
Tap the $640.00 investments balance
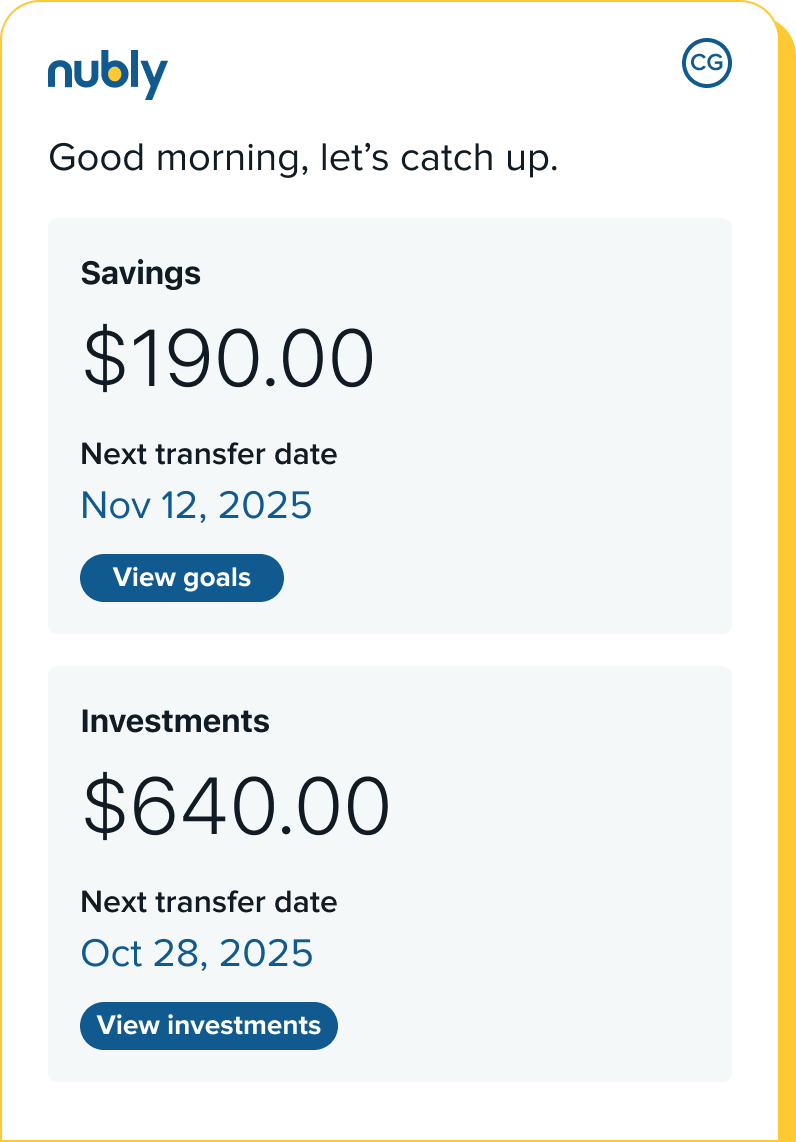[x=236, y=808]
